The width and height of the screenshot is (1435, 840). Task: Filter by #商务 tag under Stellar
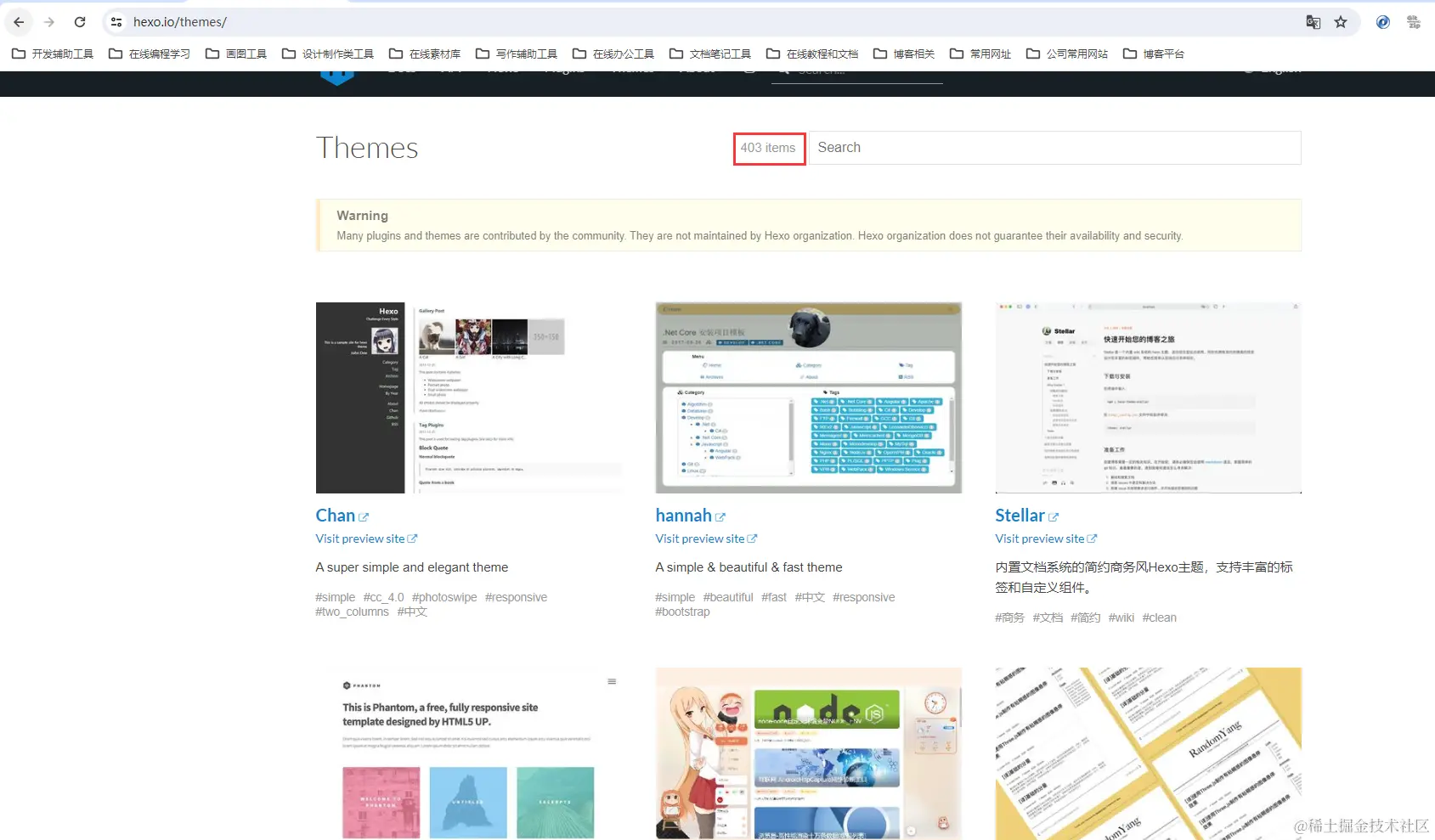tap(1010, 617)
